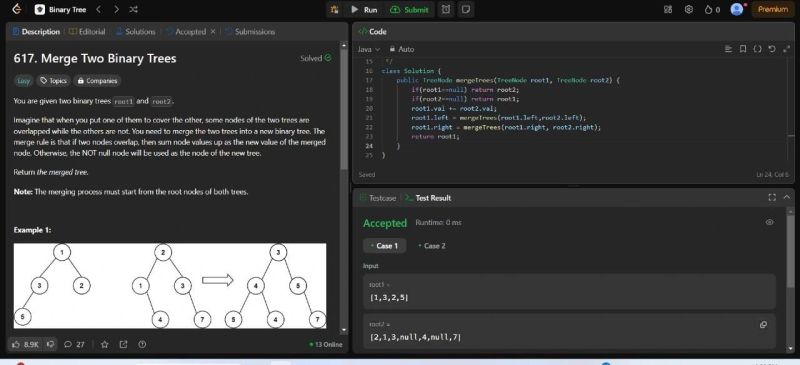Collapse the Test Result panel chevron
This screenshot has width=800, height=365.
(786, 198)
